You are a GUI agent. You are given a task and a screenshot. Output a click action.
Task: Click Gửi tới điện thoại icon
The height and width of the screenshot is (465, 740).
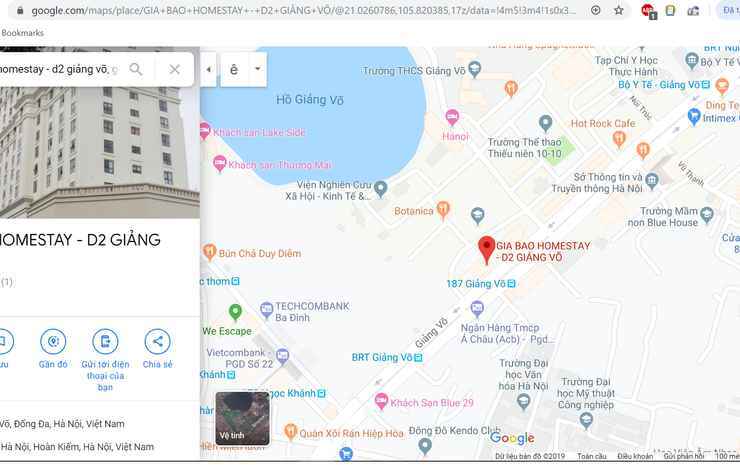click(x=105, y=341)
